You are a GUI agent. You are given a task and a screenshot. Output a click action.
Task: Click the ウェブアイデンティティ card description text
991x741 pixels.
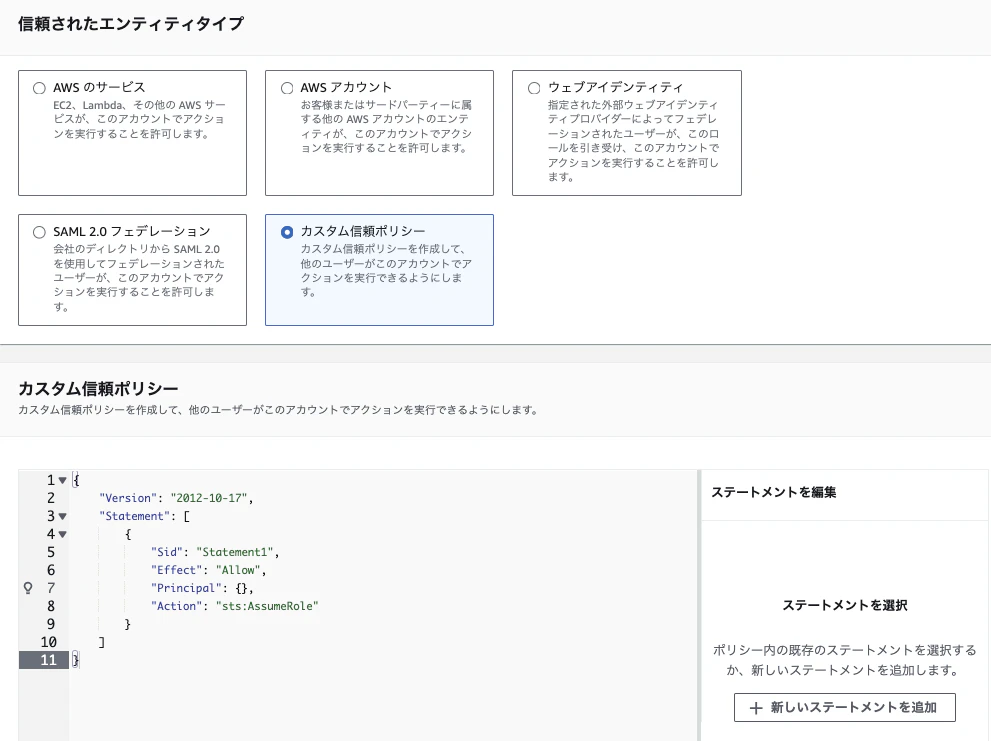633,140
